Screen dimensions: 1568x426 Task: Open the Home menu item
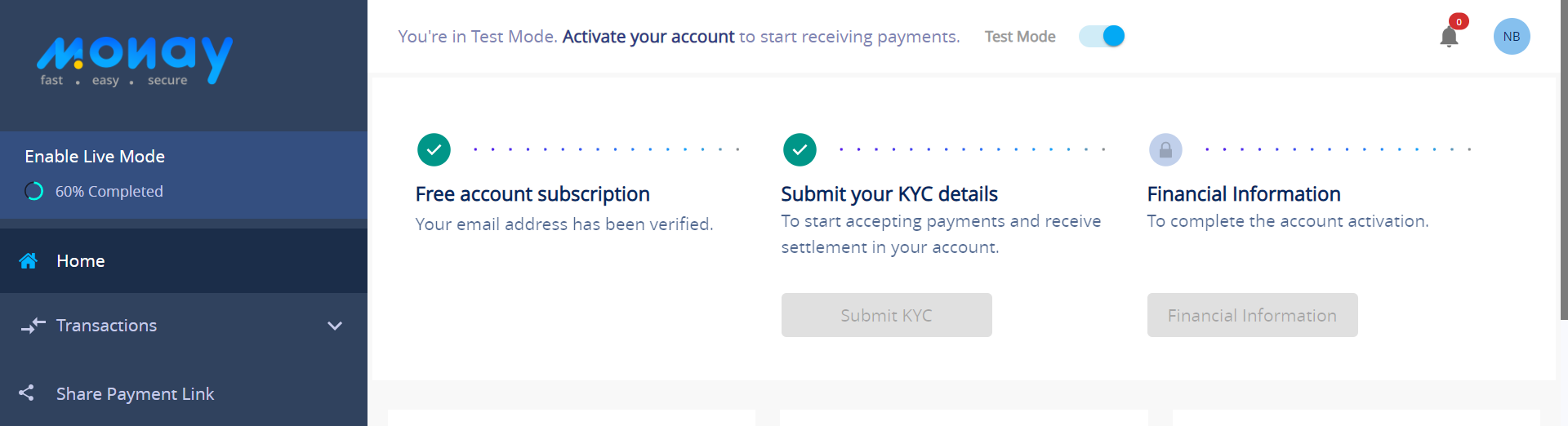click(x=184, y=261)
